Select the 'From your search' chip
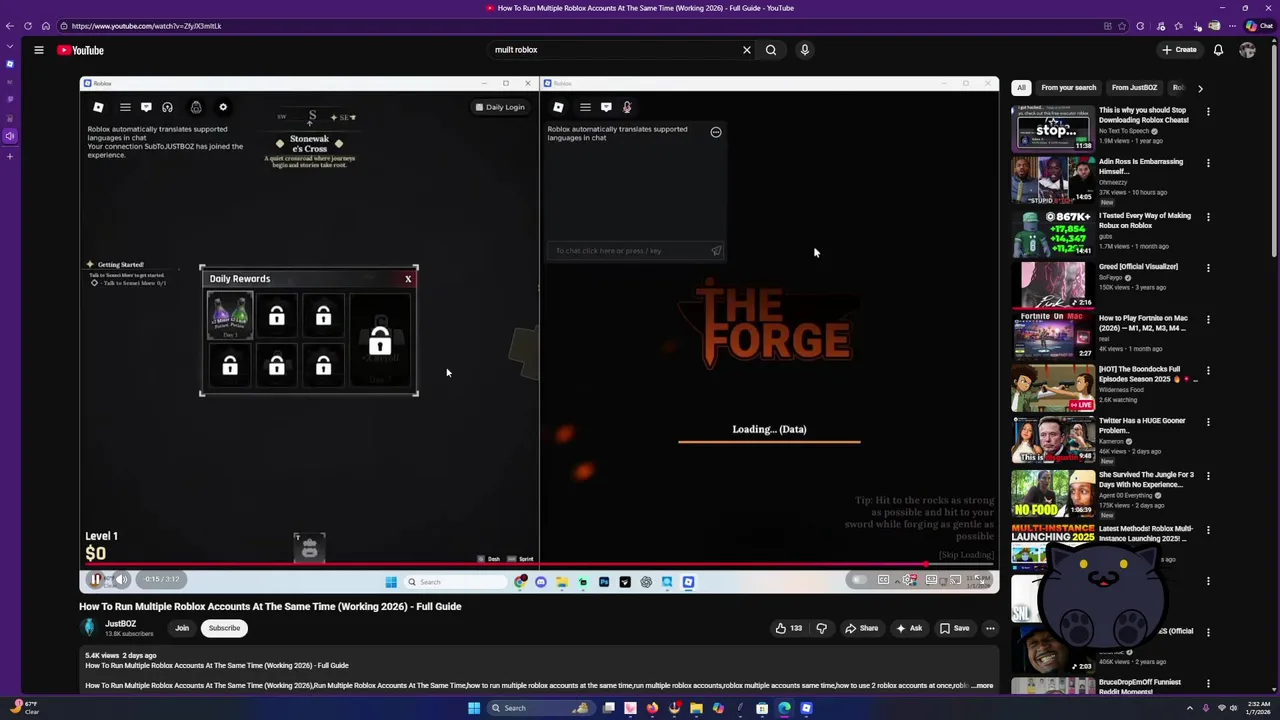The width and height of the screenshot is (1280, 720). point(1068,88)
